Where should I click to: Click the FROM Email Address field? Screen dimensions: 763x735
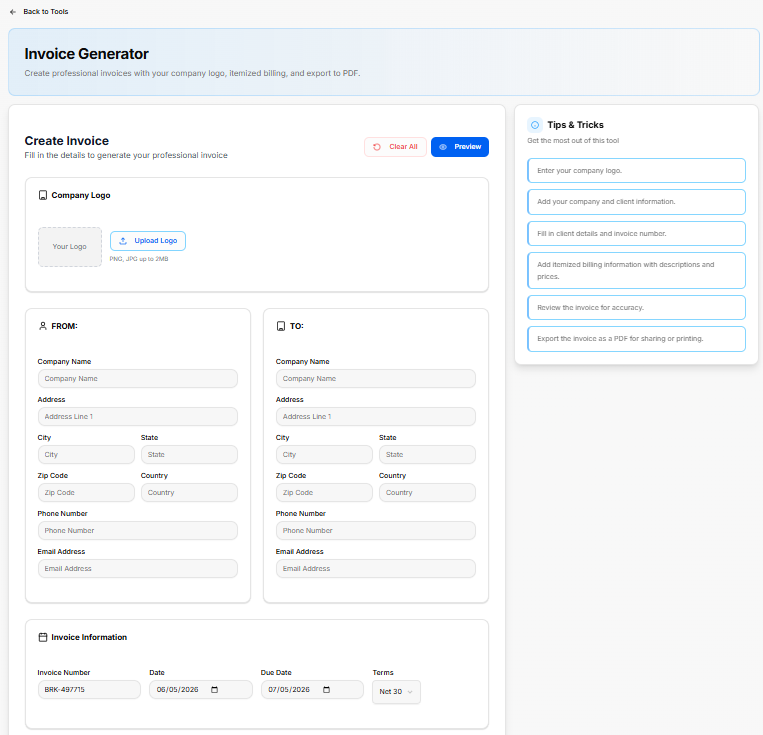coord(138,569)
